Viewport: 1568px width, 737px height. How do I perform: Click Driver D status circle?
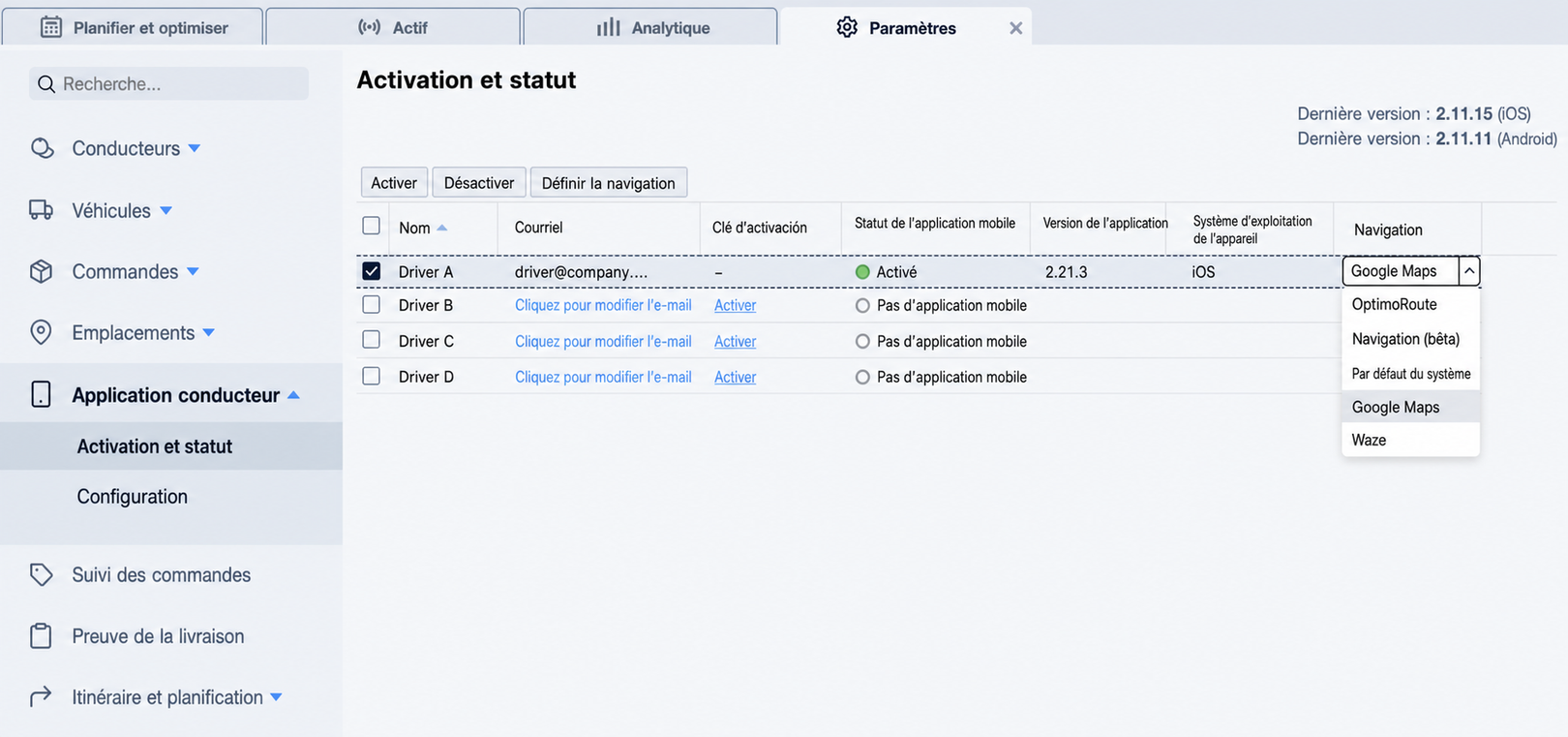click(x=862, y=377)
